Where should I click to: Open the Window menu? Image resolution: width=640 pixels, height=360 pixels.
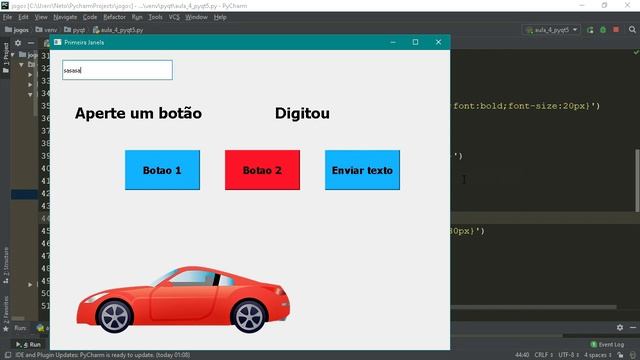196,17
